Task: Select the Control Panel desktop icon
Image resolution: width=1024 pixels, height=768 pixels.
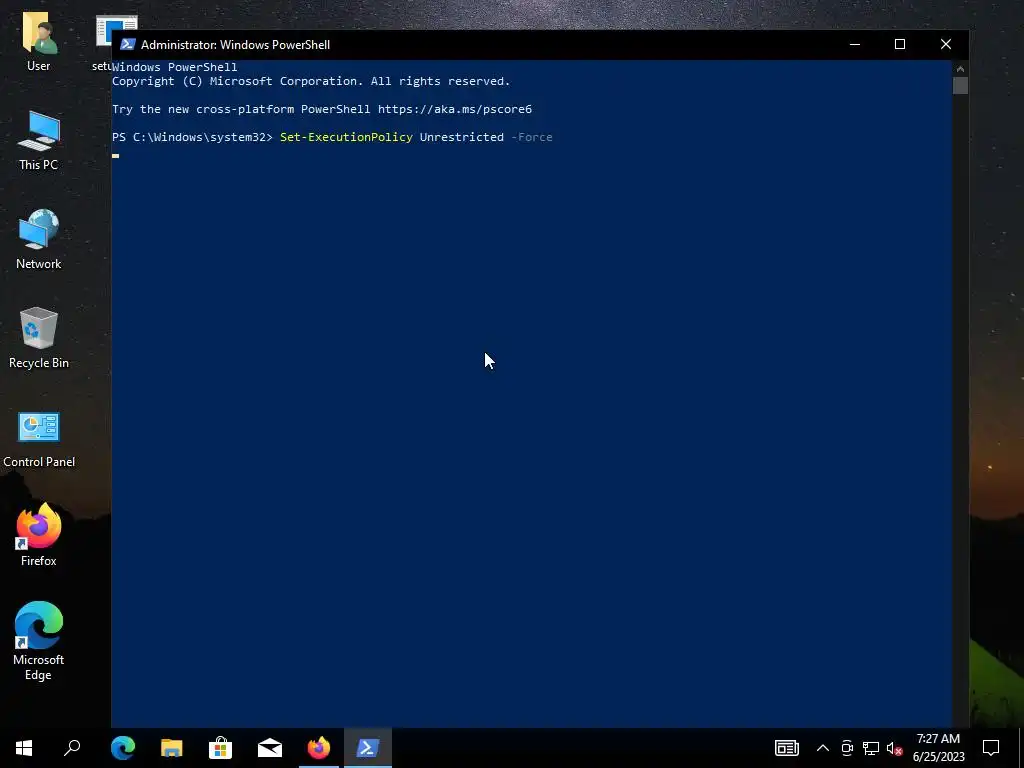Action: [39, 439]
